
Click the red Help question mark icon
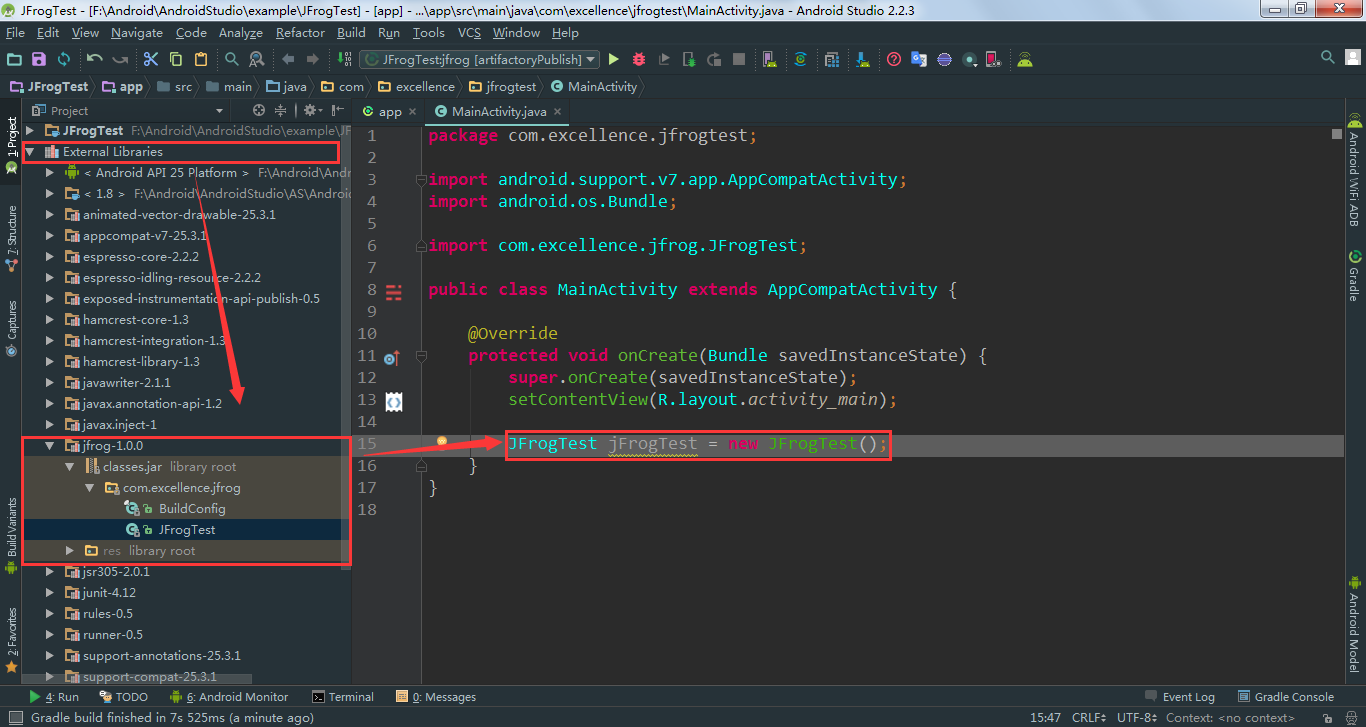894,60
